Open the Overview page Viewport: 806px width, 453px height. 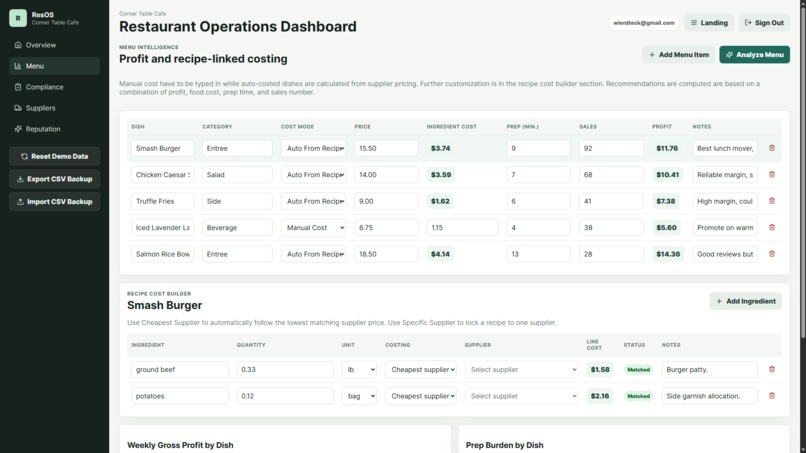[x=54, y=45]
